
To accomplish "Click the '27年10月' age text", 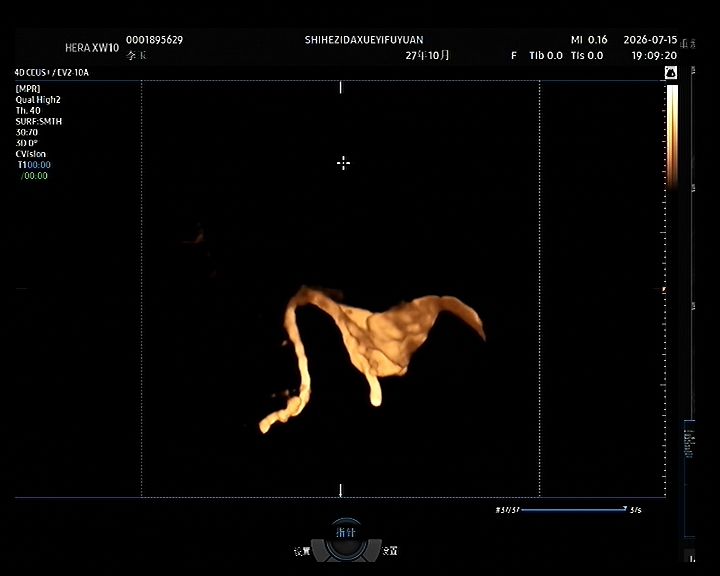I will 427,56.
